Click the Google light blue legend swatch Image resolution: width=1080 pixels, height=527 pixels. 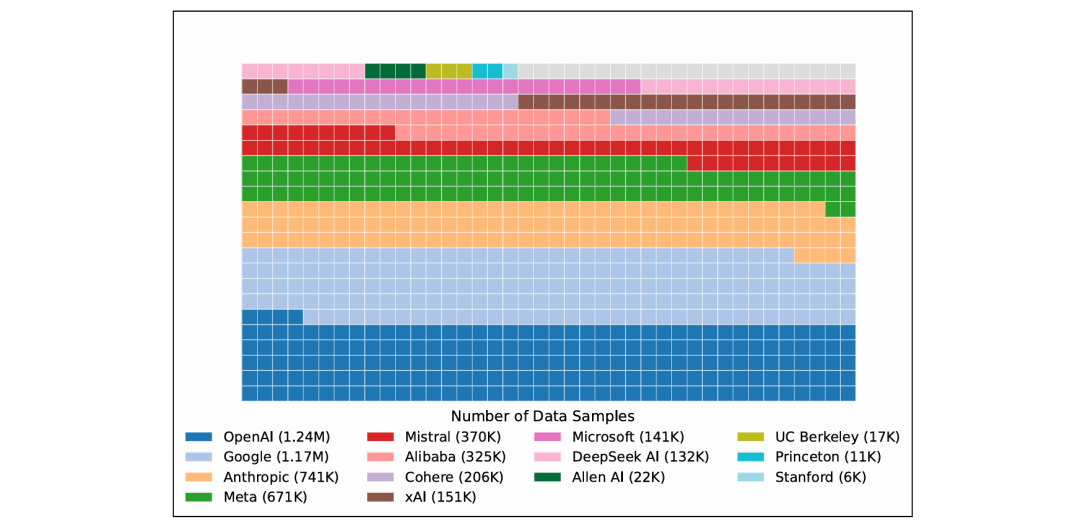(199, 456)
